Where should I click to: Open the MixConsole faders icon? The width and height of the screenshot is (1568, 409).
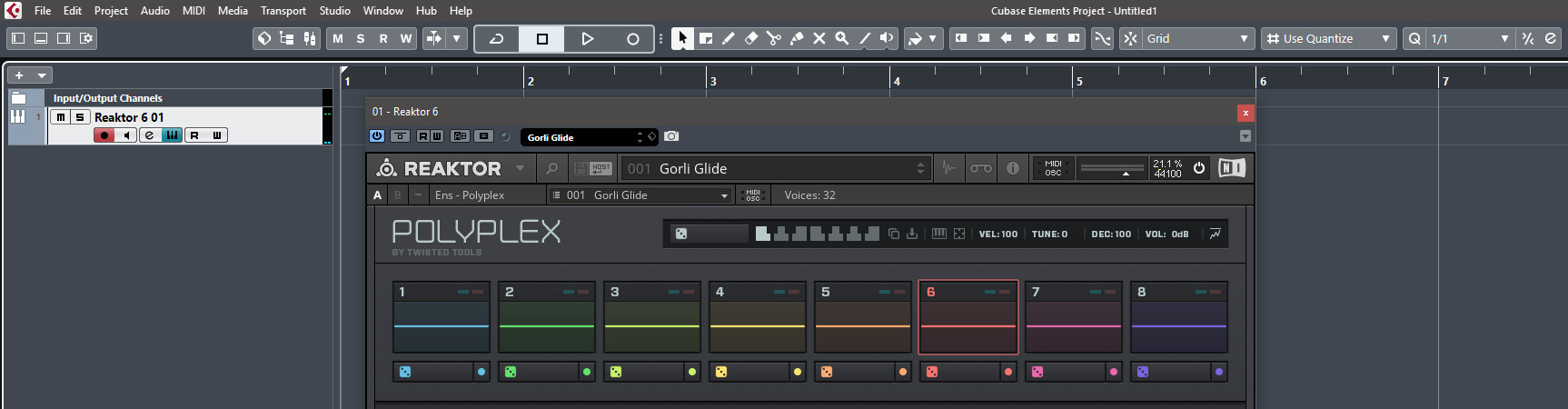(310, 38)
